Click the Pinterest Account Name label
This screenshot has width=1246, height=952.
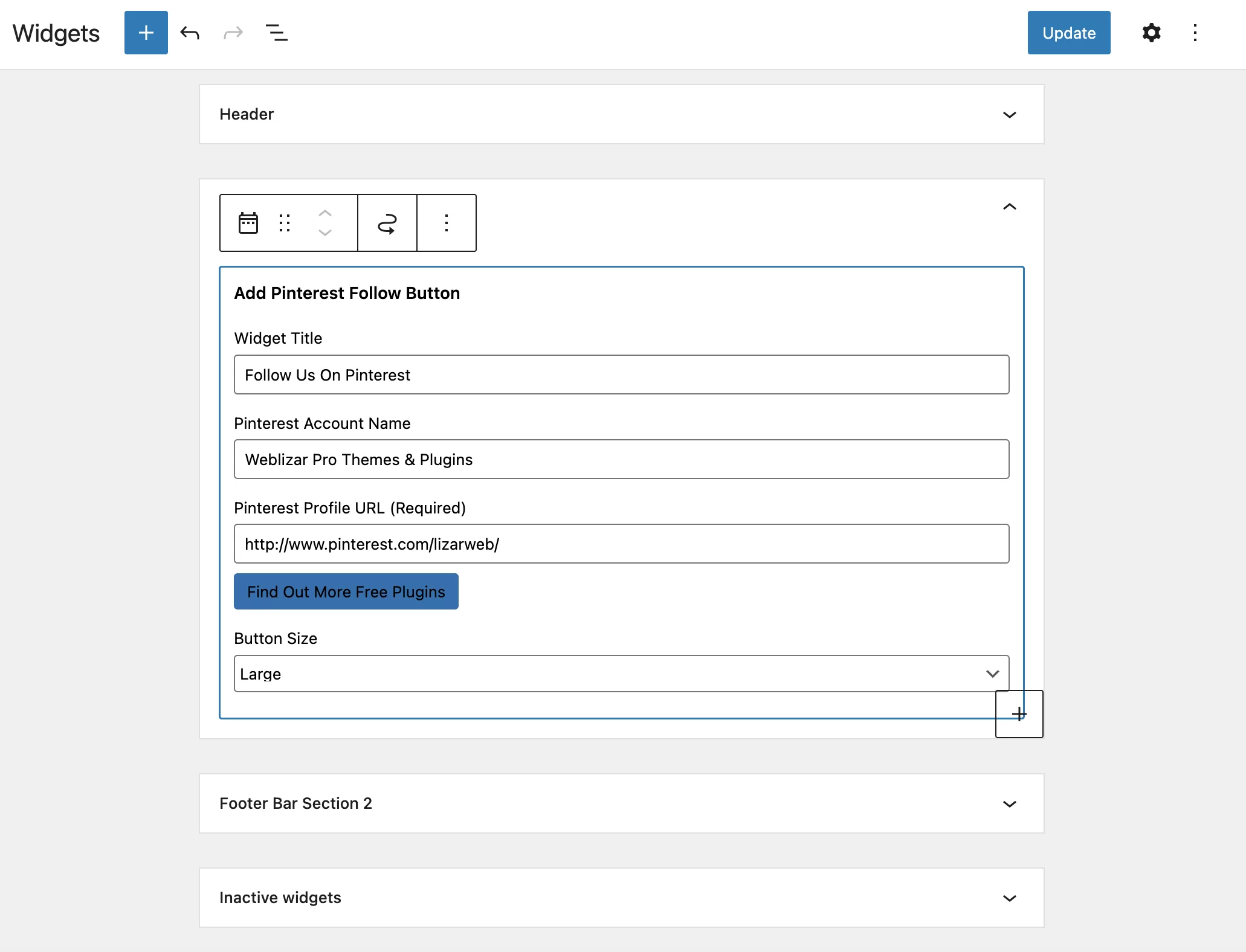coord(322,423)
